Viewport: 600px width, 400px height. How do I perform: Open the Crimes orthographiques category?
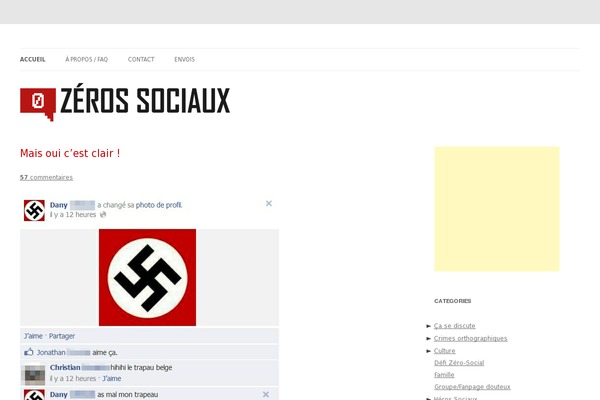tap(471, 338)
